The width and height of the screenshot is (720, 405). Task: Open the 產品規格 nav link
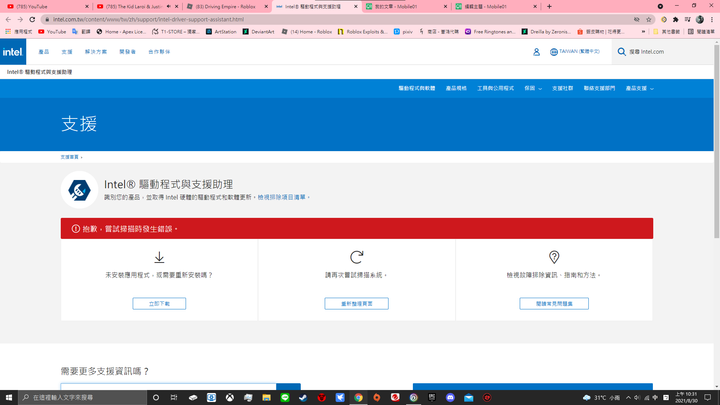pyautogui.click(x=456, y=88)
